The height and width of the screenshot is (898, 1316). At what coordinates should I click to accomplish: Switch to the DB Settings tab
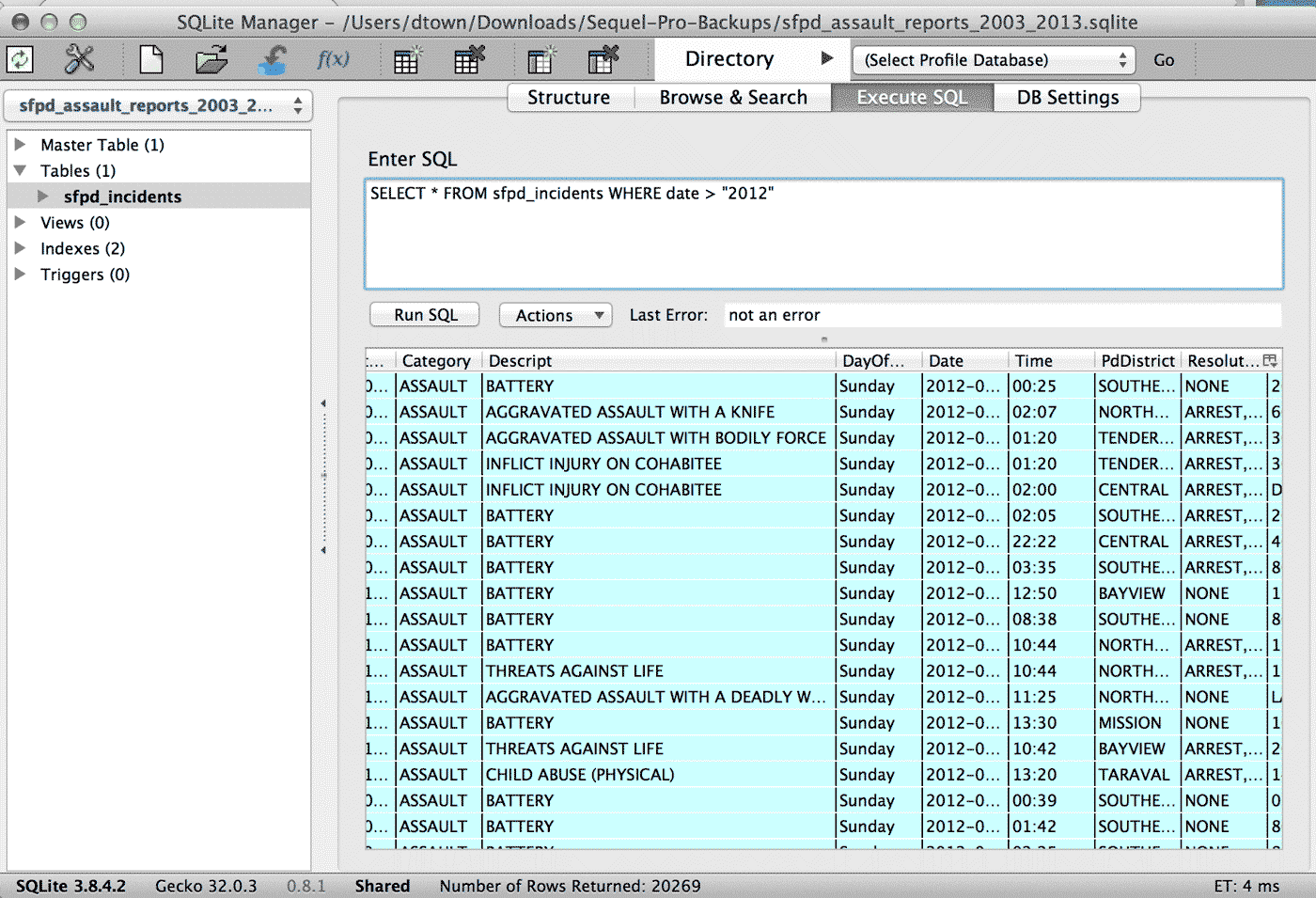[1068, 98]
